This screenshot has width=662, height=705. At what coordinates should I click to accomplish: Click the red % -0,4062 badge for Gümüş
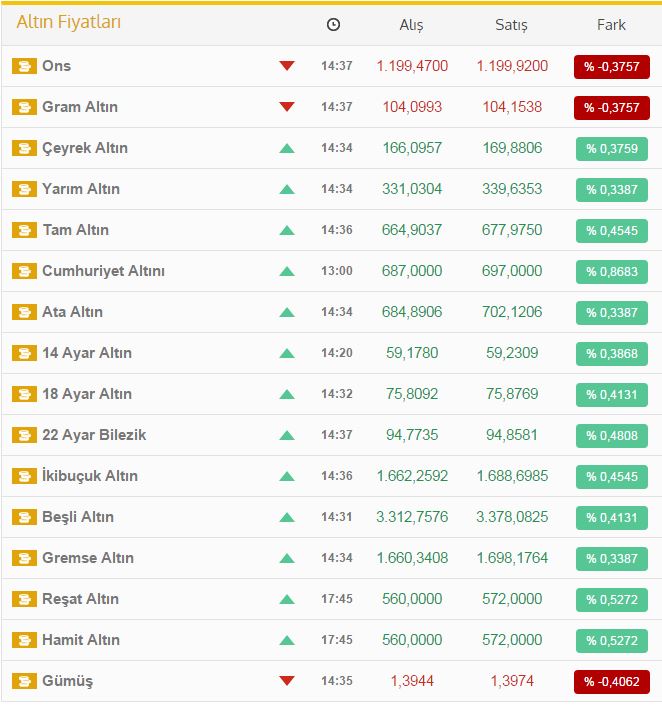(612, 682)
